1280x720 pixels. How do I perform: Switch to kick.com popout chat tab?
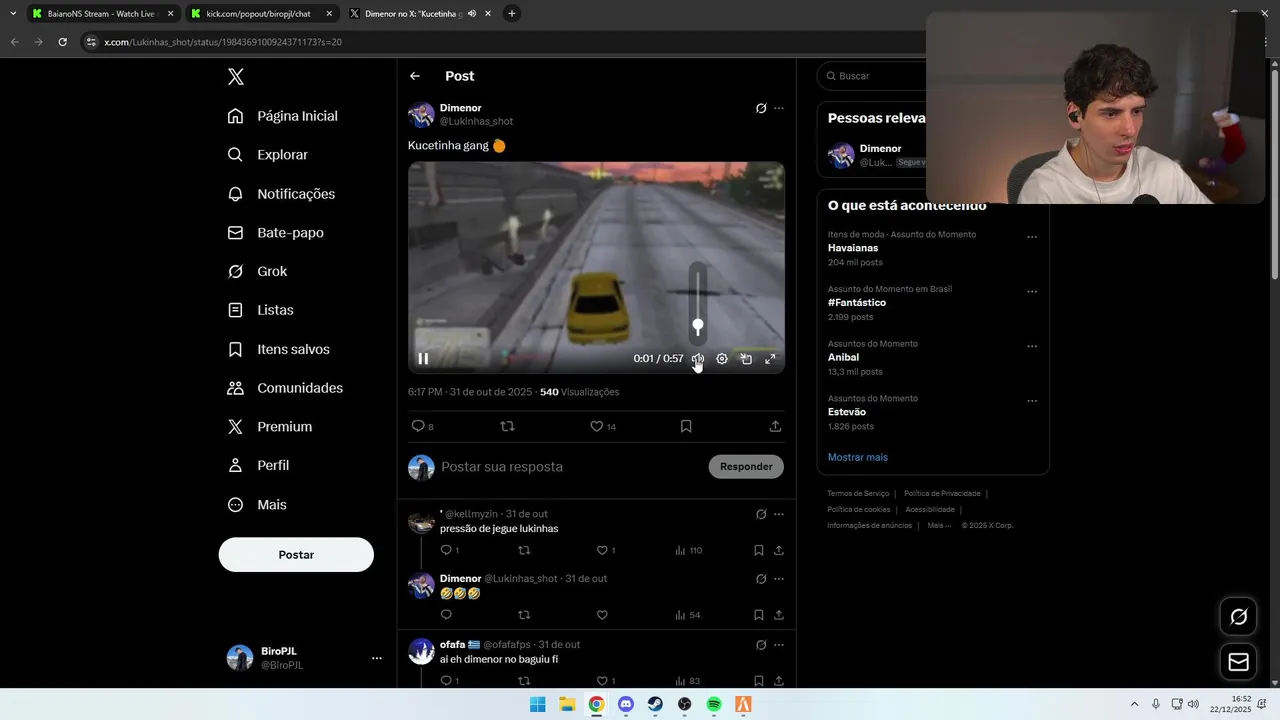click(259, 14)
